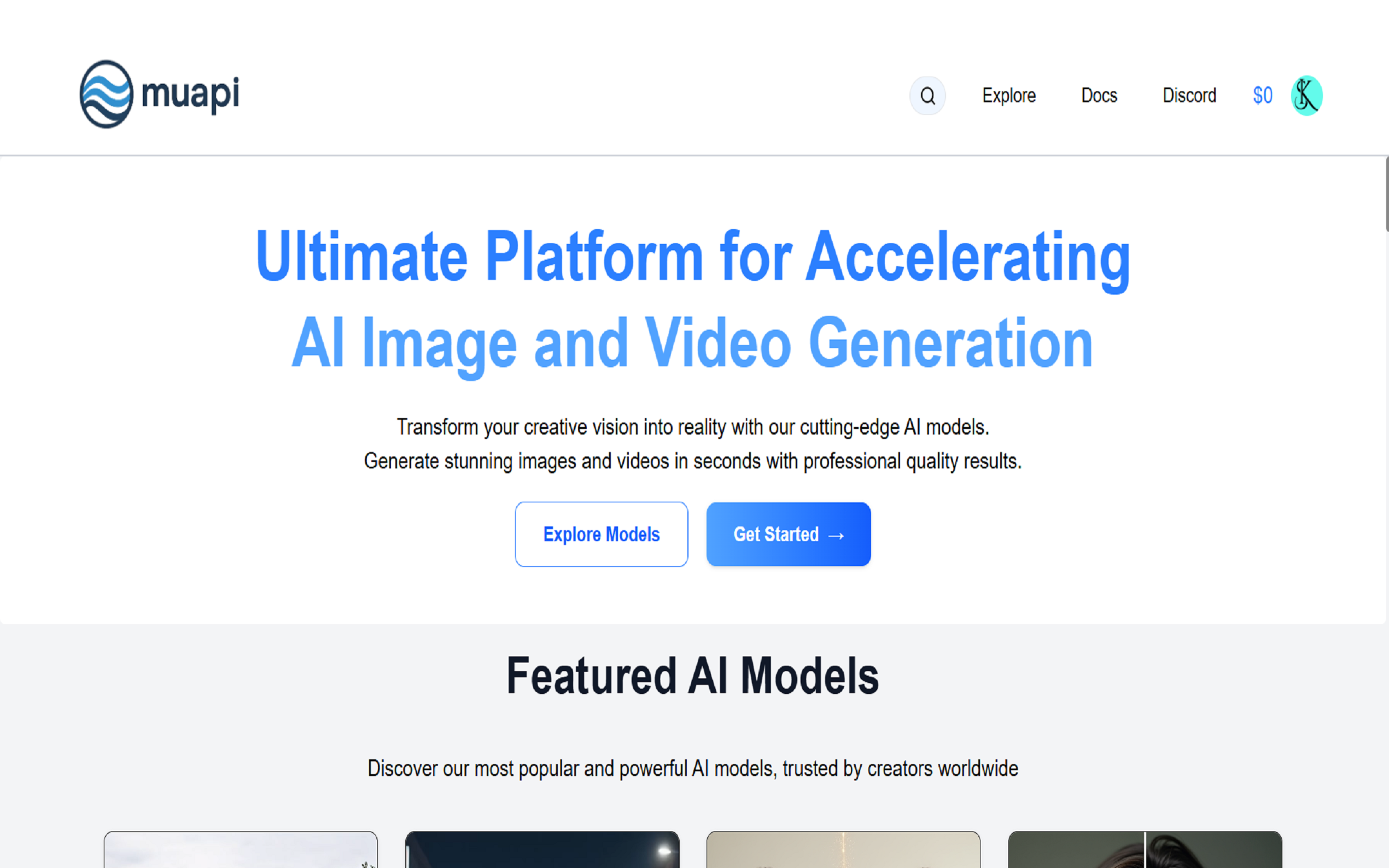Open the Explore menu item
Image resolution: width=1389 pixels, height=868 pixels.
1008,95
